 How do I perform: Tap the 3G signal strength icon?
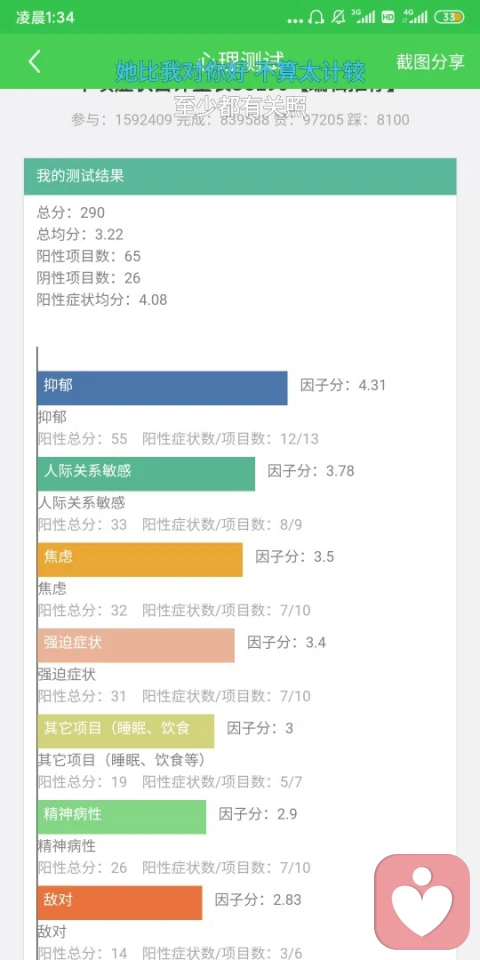[362, 17]
